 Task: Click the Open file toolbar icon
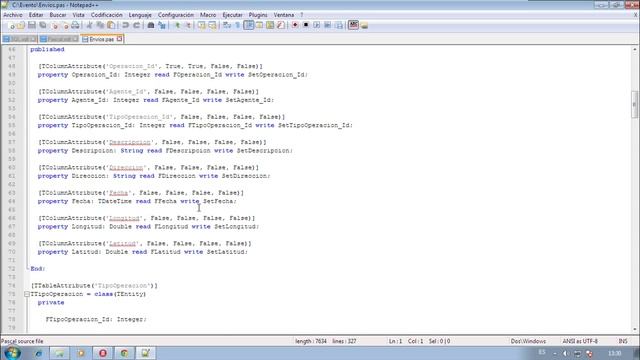tap(21, 25)
